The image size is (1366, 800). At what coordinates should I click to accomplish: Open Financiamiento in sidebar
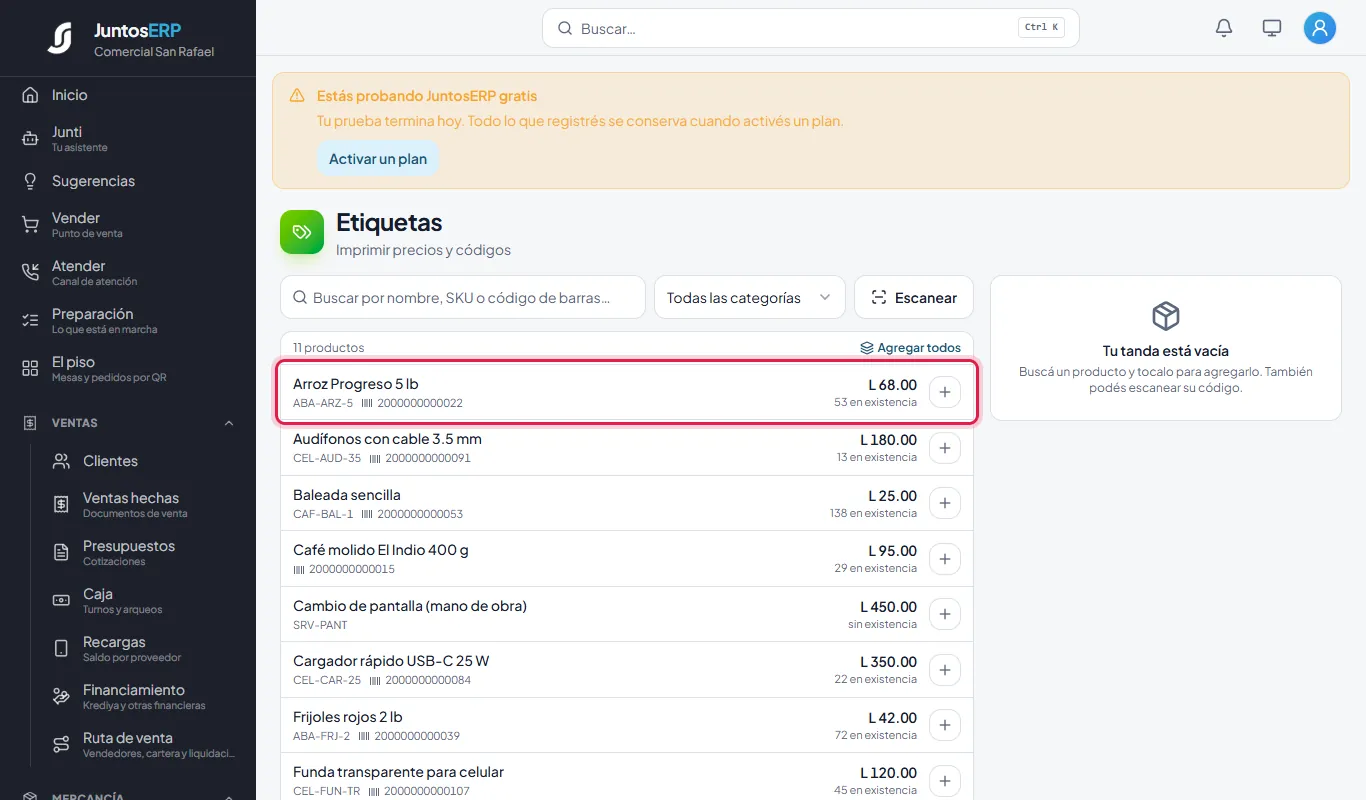[x=143, y=697]
